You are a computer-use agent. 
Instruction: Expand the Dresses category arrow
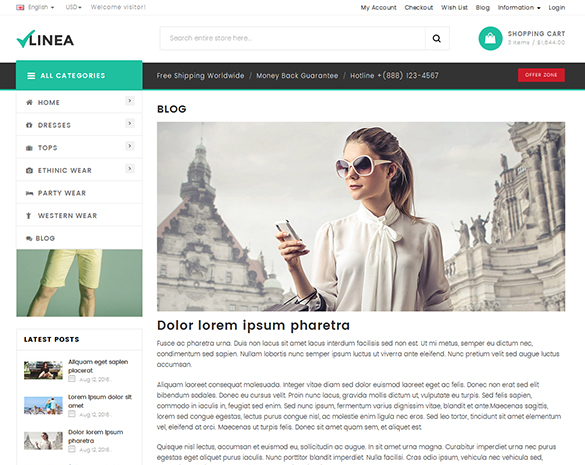129,123
